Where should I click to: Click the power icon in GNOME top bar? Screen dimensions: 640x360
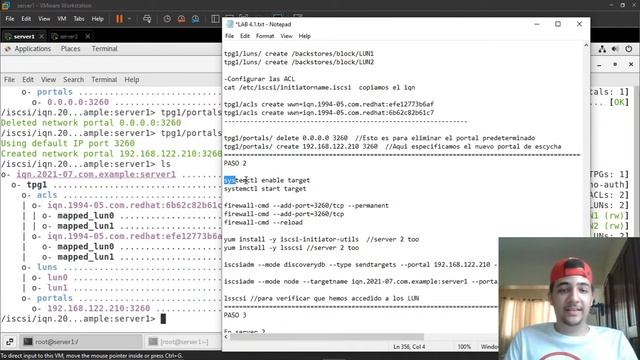[x=629, y=49]
